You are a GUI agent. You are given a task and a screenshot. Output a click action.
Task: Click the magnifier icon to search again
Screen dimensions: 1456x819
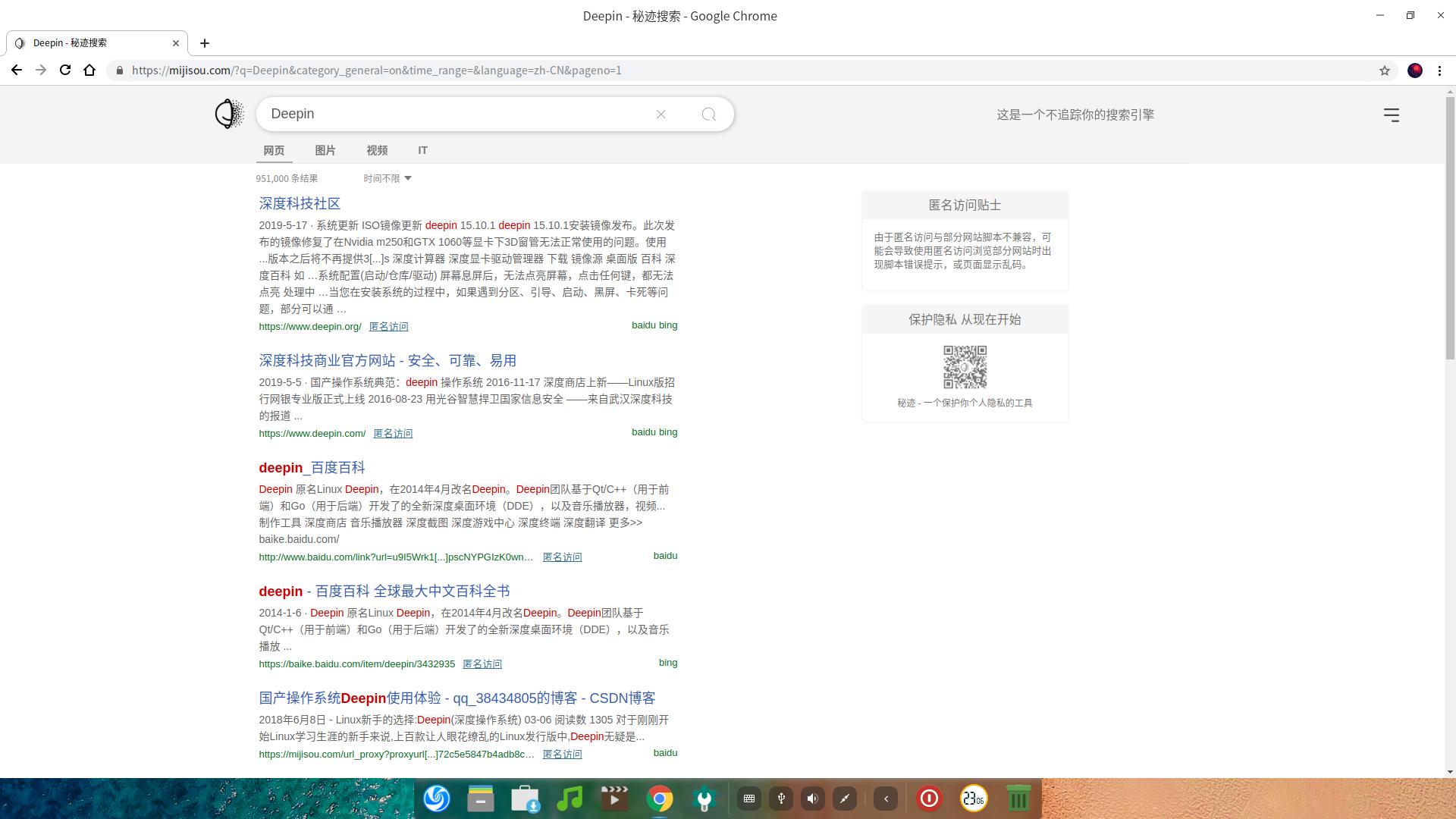(x=708, y=114)
